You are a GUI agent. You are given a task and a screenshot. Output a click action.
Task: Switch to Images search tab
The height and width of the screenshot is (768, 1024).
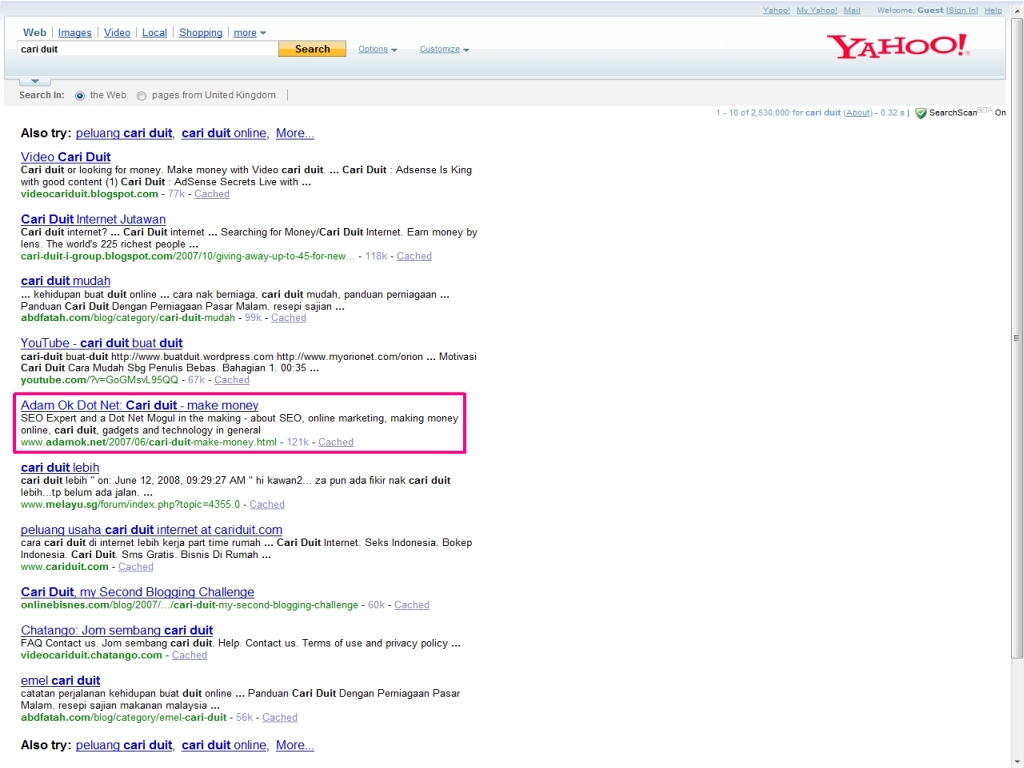click(x=74, y=33)
